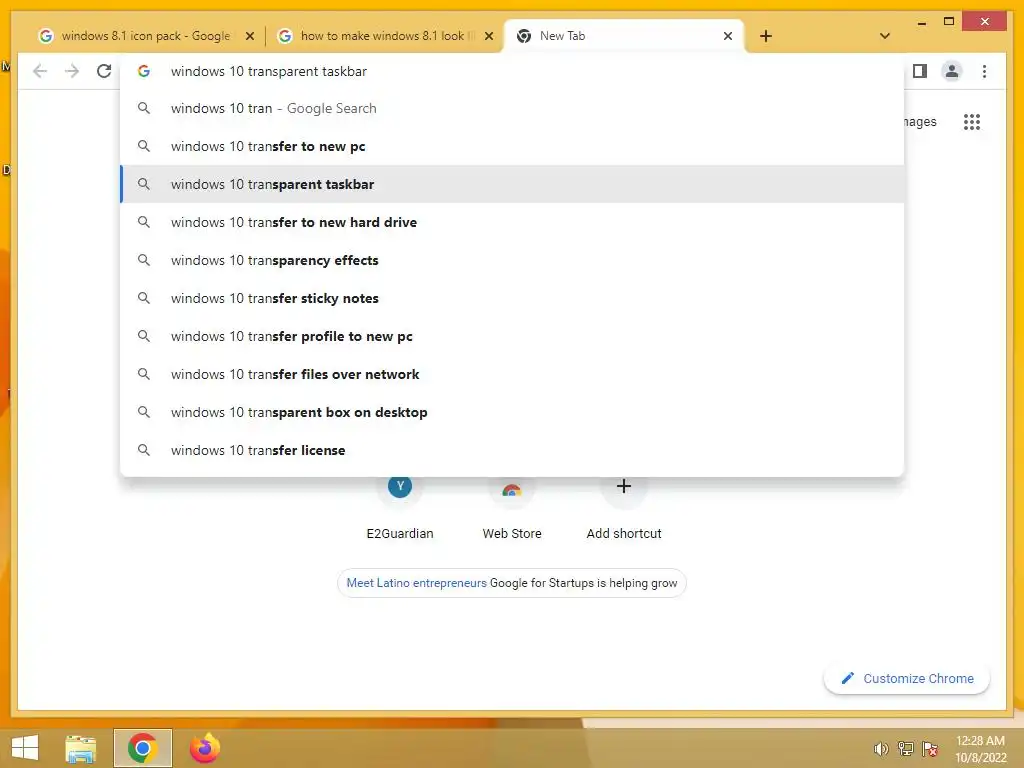Switch to 'windows 8.1 icon pack - Google' tab
Screen dimensions: 1024x768
(145, 36)
